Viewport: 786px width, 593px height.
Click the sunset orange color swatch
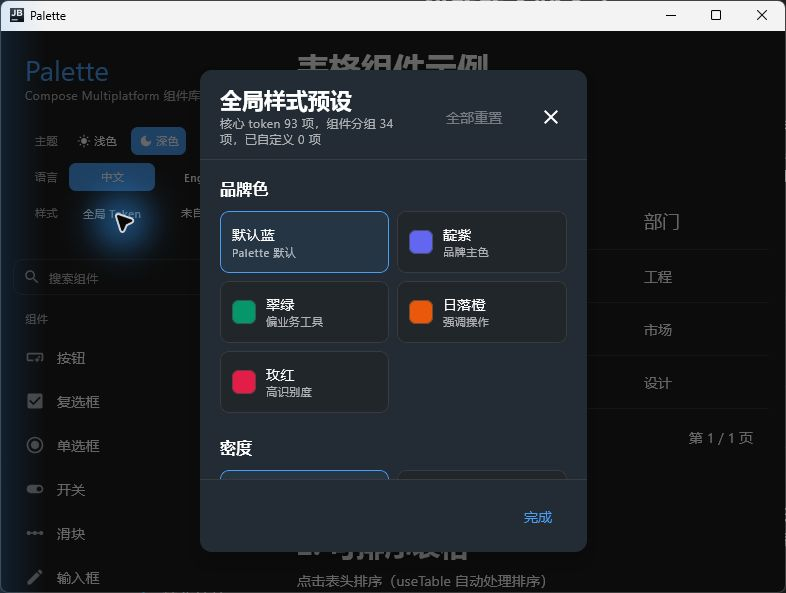tap(421, 312)
